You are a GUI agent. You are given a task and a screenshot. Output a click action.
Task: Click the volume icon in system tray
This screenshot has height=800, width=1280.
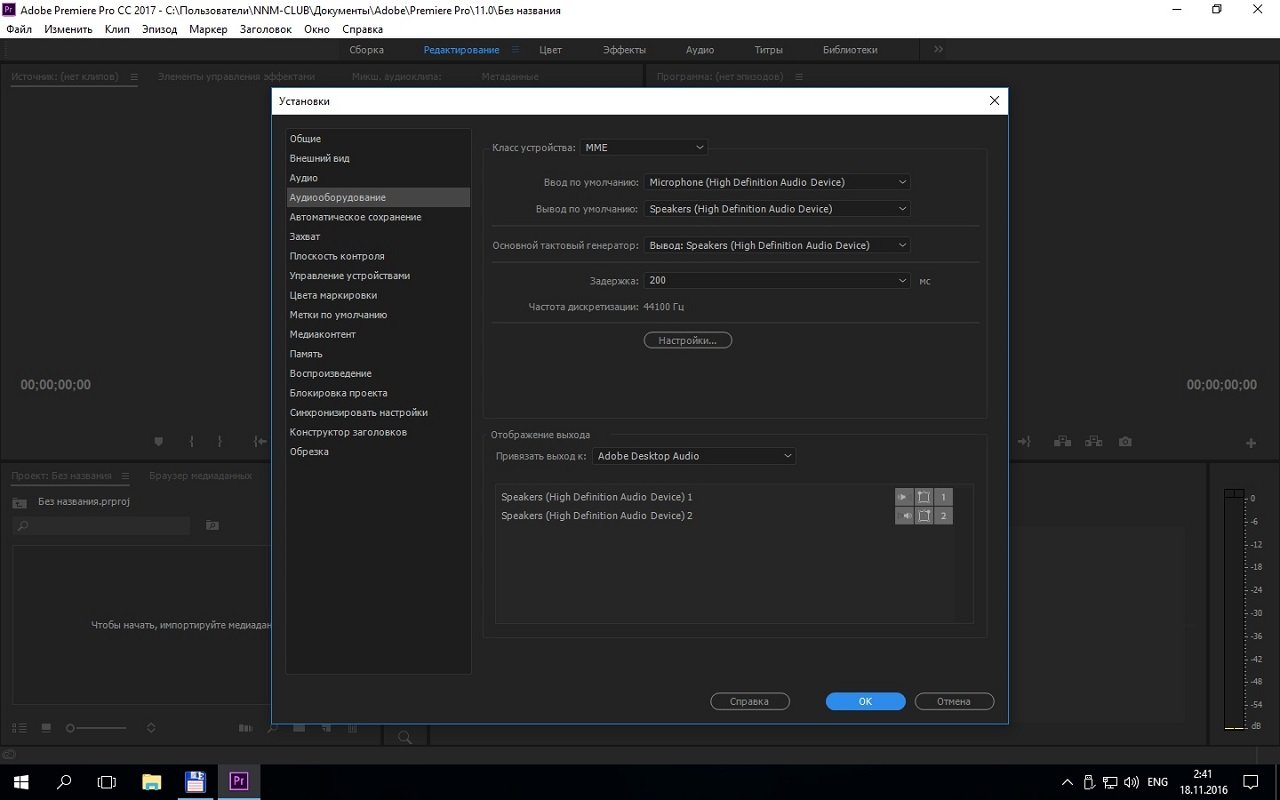[x=1131, y=782]
